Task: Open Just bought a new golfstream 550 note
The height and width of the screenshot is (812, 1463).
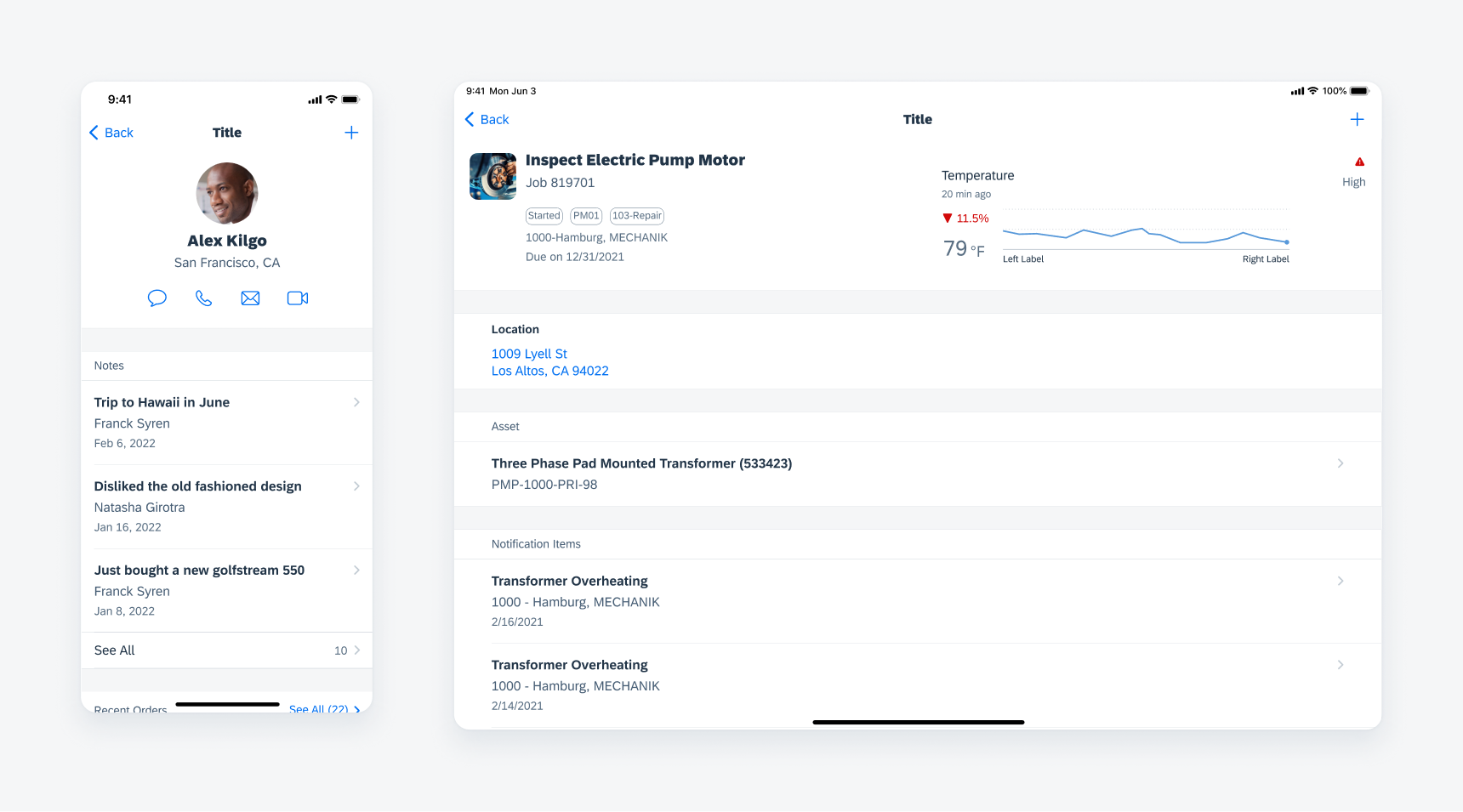Action: (x=227, y=591)
